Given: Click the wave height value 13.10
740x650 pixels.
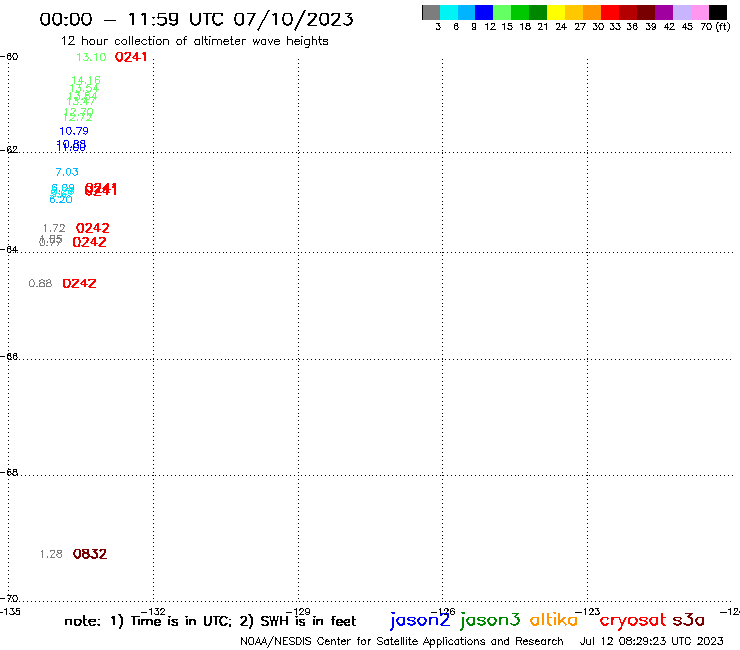Looking at the screenshot, I should pyautogui.click(x=91, y=57).
